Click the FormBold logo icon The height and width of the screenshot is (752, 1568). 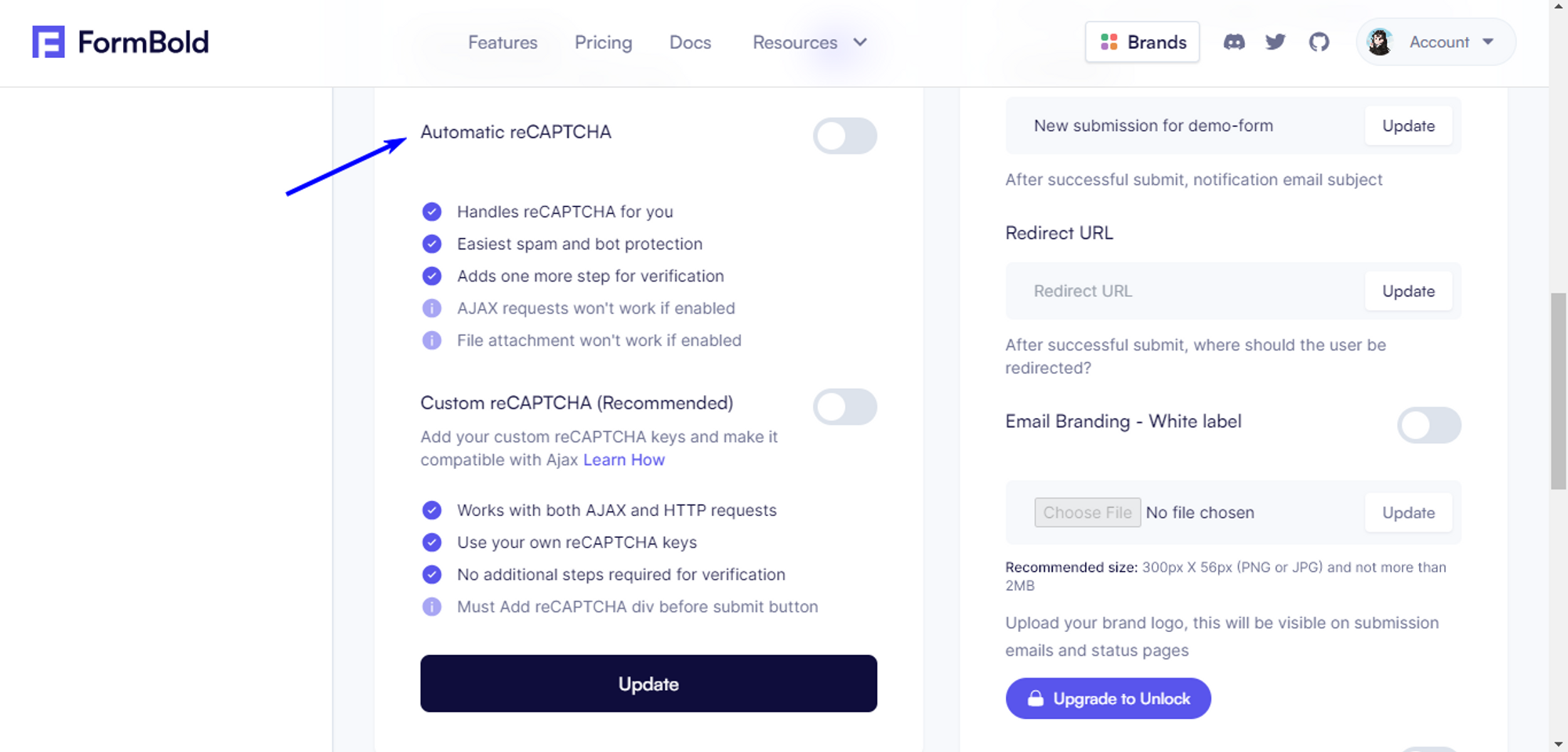(48, 42)
